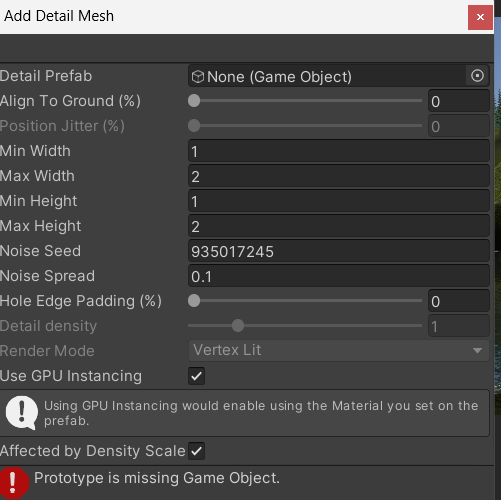This screenshot has width=501, height=500.
Task: Click the Detail Prefab label
Action: click(x=46, y=76)
